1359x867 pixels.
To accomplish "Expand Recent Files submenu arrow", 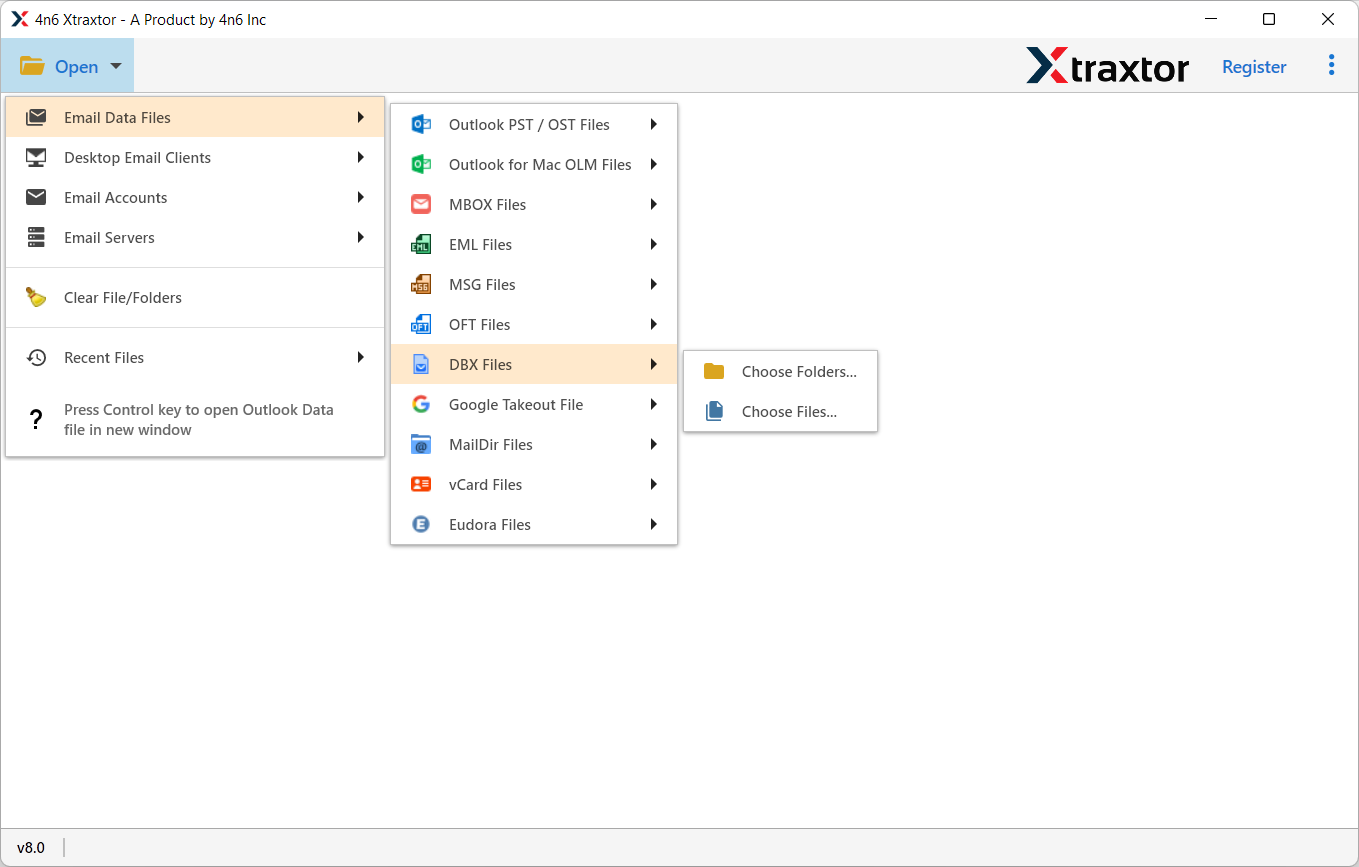I will coord(360,357).
